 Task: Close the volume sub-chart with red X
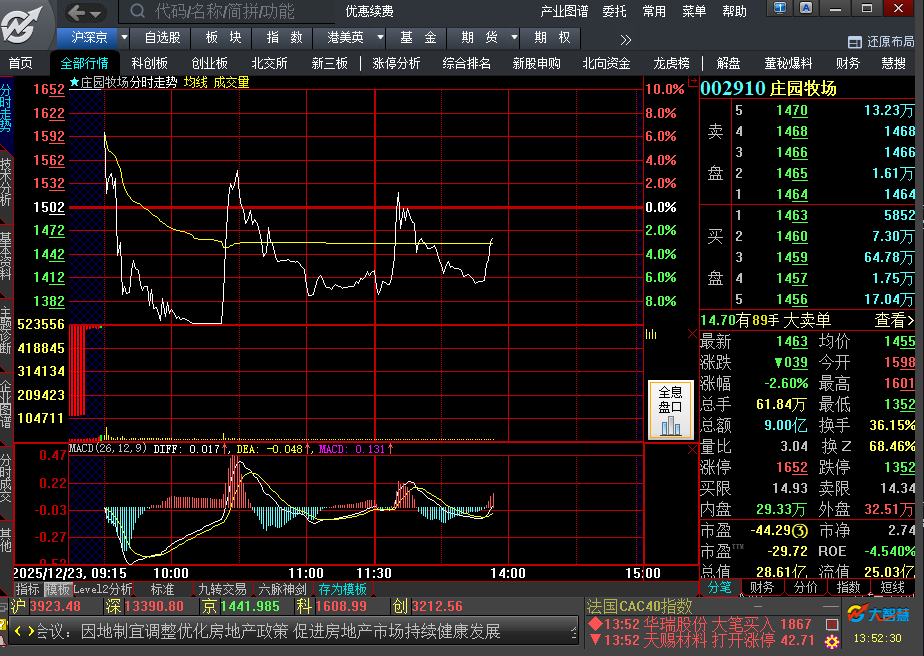(x=692, y=334)
